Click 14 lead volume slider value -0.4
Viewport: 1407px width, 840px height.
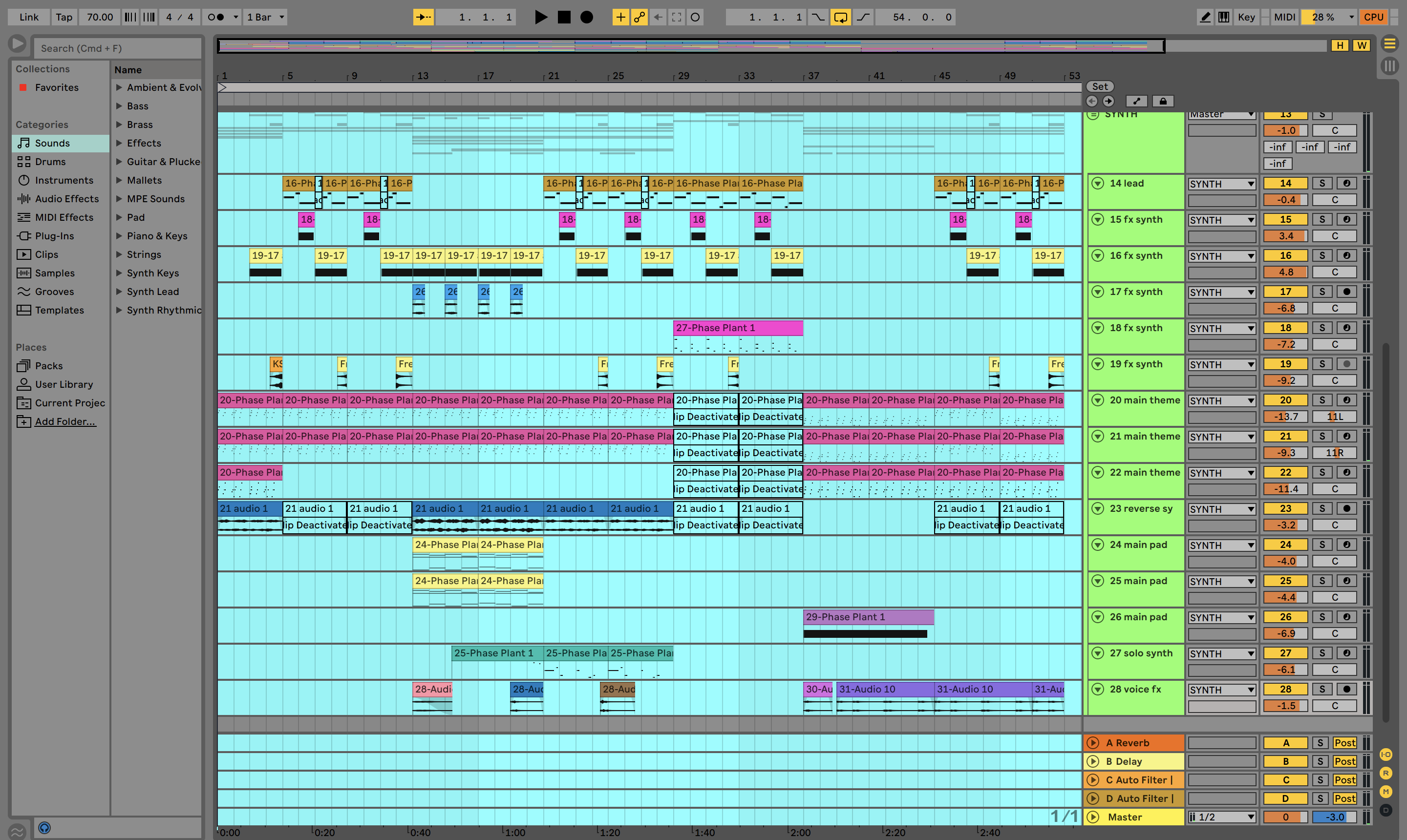[x=1286, y=200]
